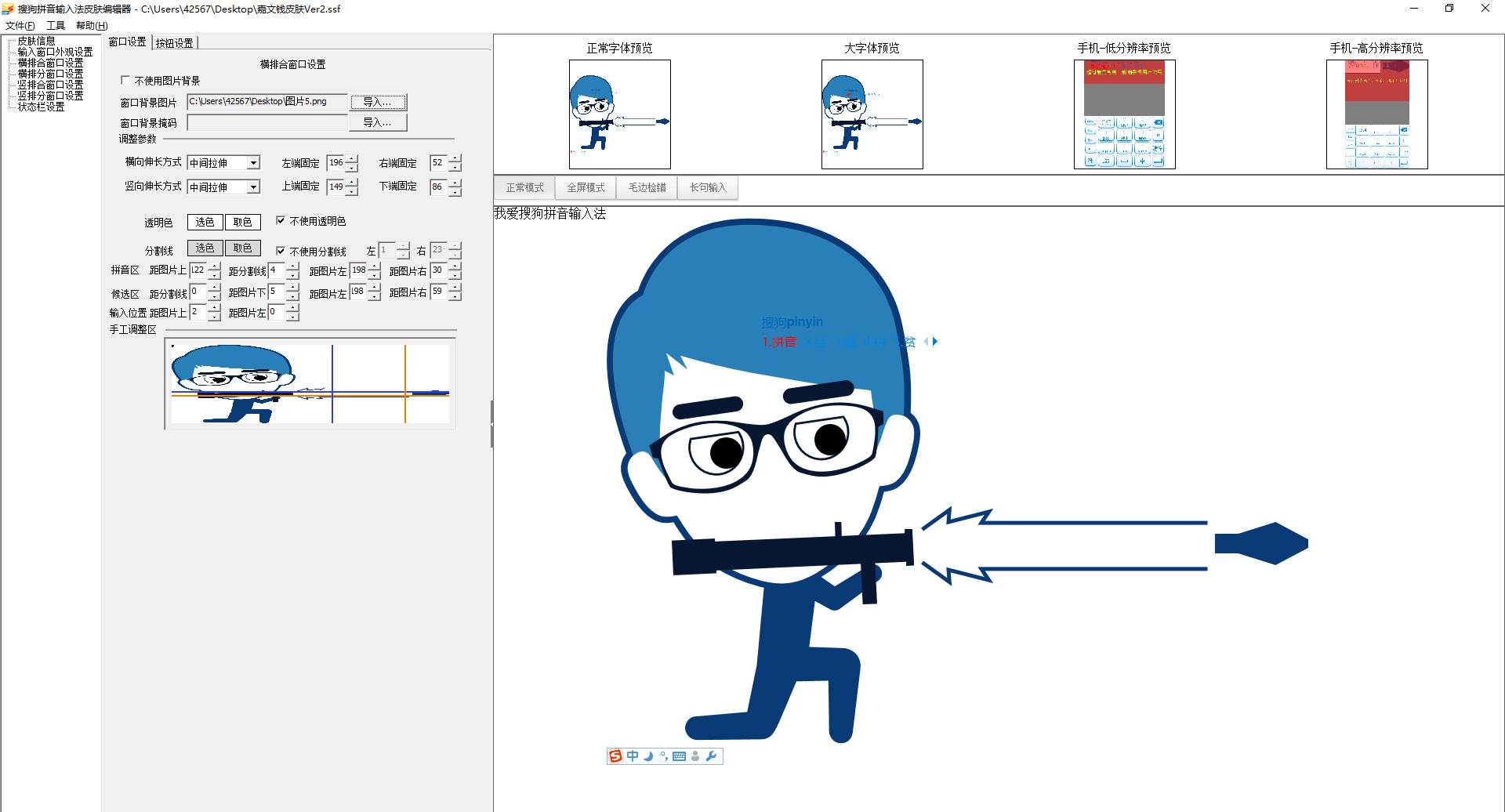Decrease 右端固定 value with down arrow
Viewport: 1505px width, 812px height.
tap(455, 168)
